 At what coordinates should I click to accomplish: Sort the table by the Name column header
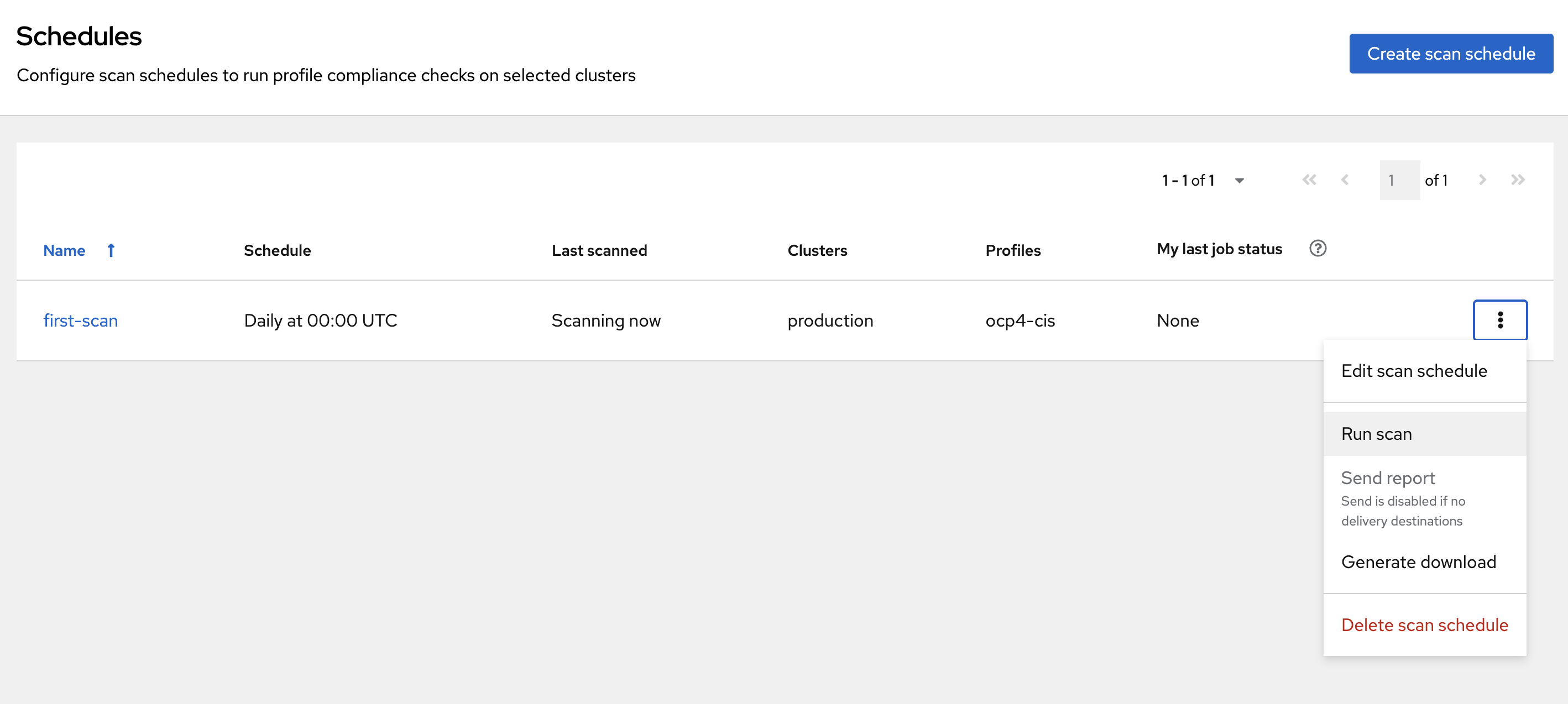coord(64,251)
